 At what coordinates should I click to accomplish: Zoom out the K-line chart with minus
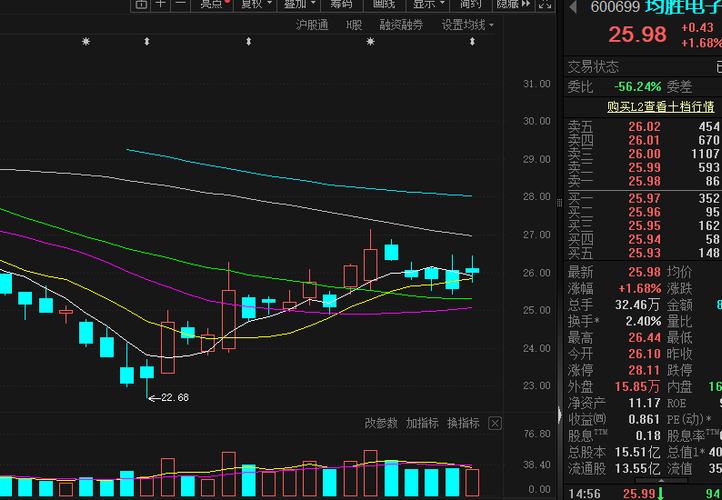coord(180,4)
